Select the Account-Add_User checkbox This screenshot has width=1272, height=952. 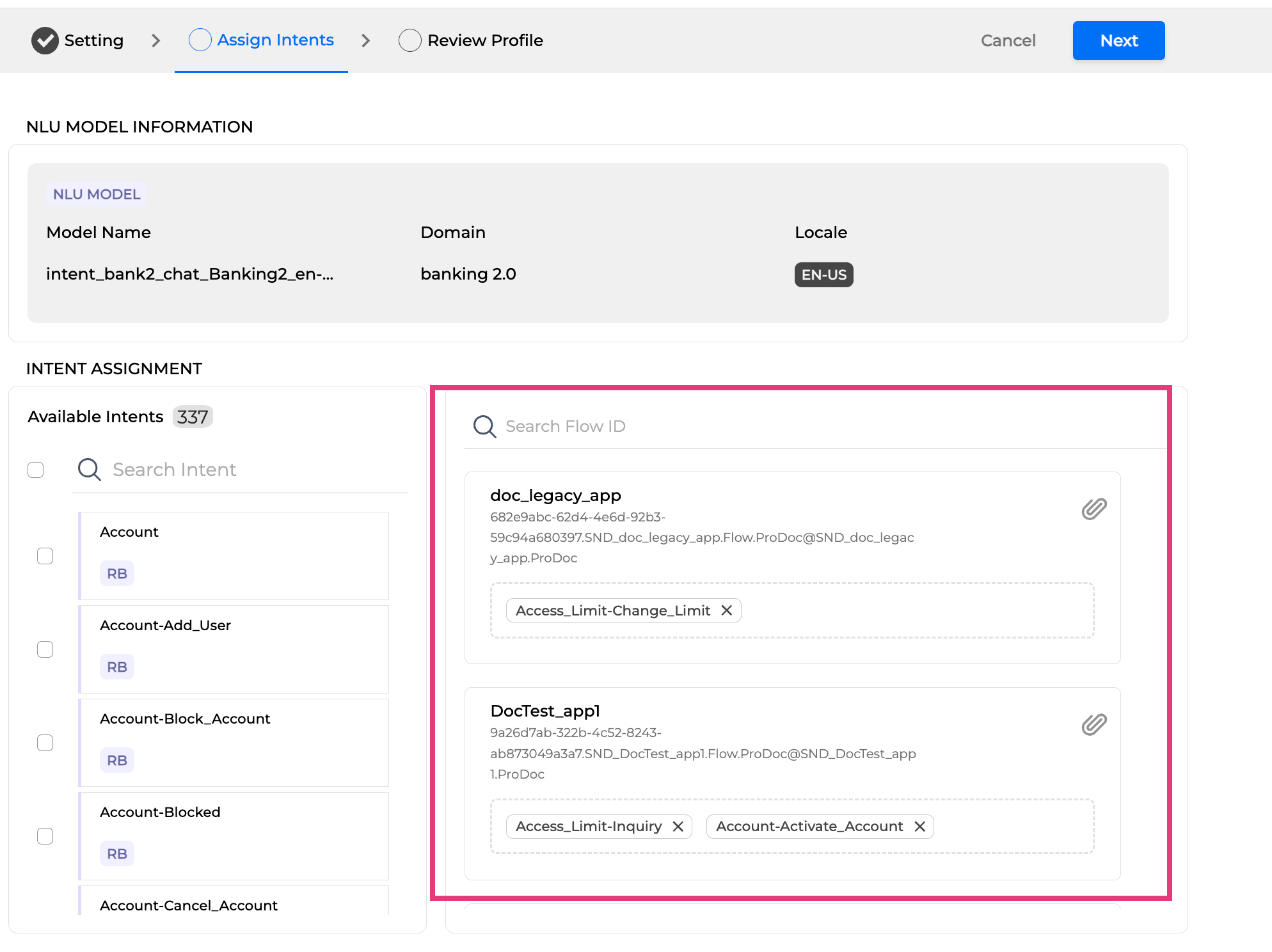[45, 649]
